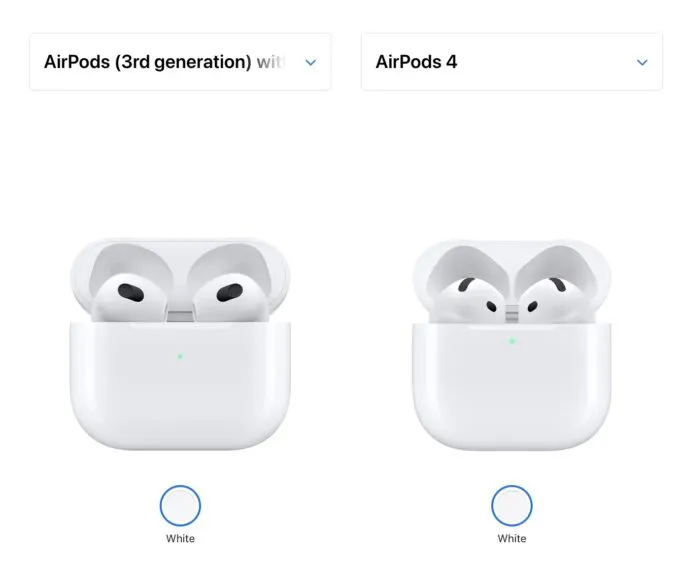Select White swatch under AirPods 4
Image resolution: width=680 pixels, height=561 pixels.
point(511,505)
